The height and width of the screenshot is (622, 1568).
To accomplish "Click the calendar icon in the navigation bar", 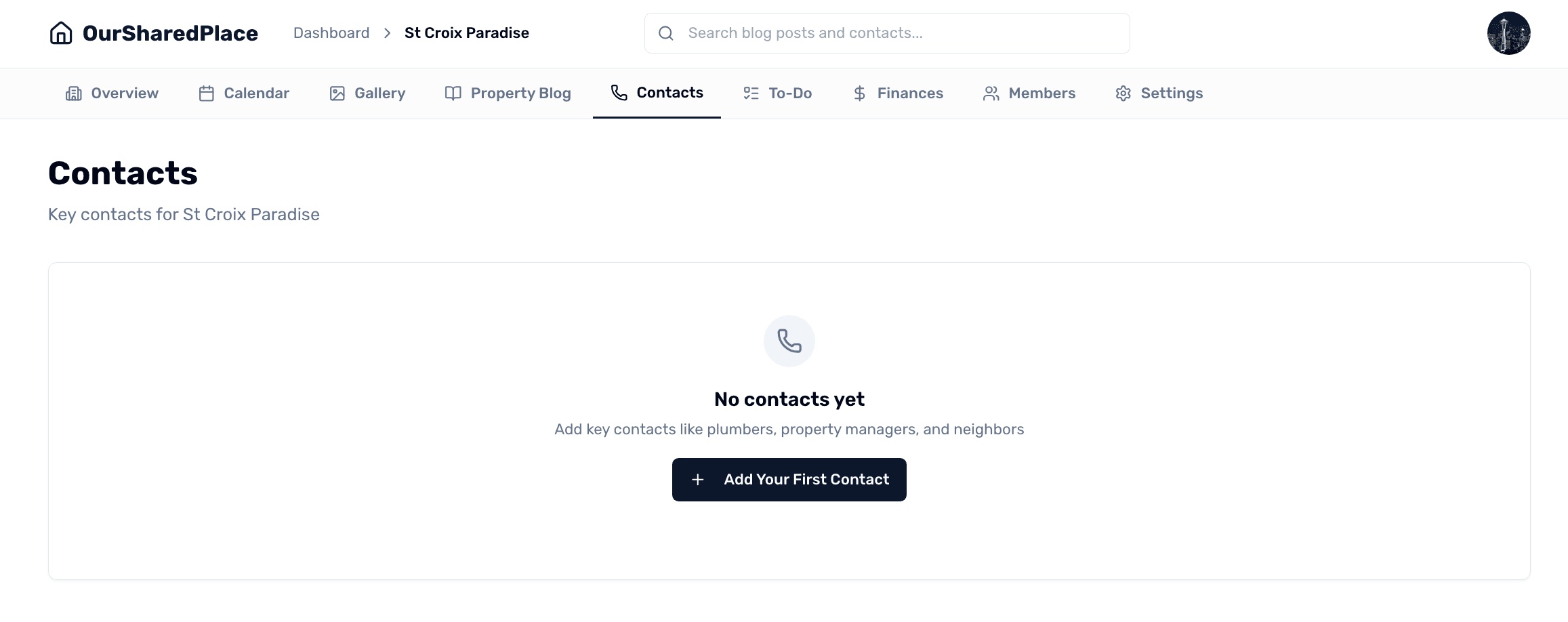I will click(206, 94).
